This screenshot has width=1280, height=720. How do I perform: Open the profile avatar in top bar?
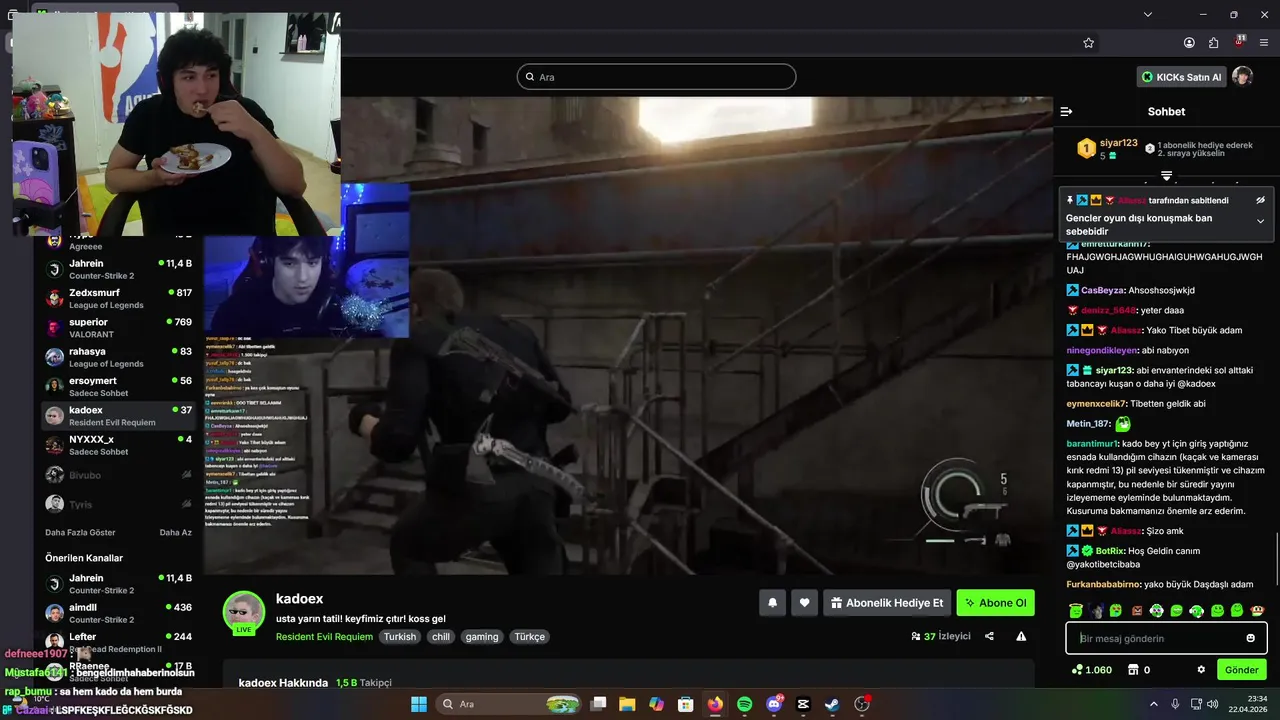(1242, 77)
